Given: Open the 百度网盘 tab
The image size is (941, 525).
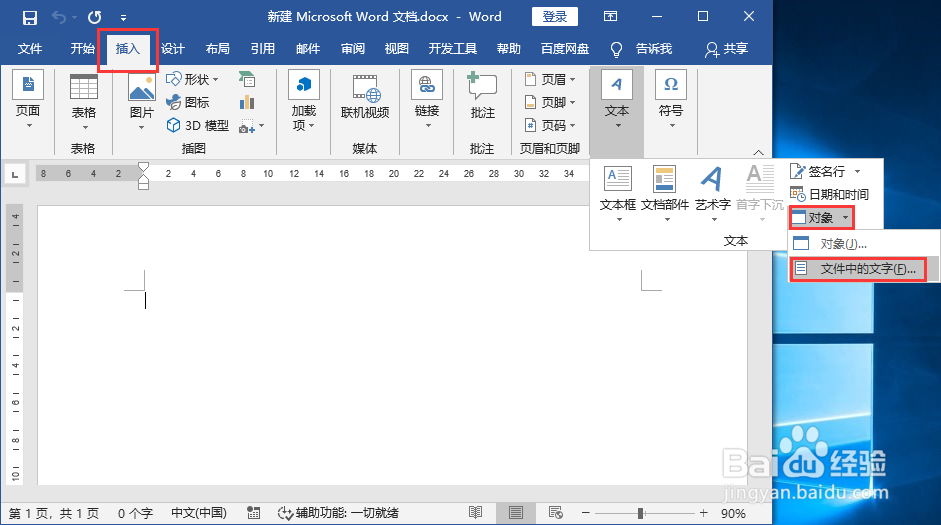Looking at the screenshot, I should 565,49.
